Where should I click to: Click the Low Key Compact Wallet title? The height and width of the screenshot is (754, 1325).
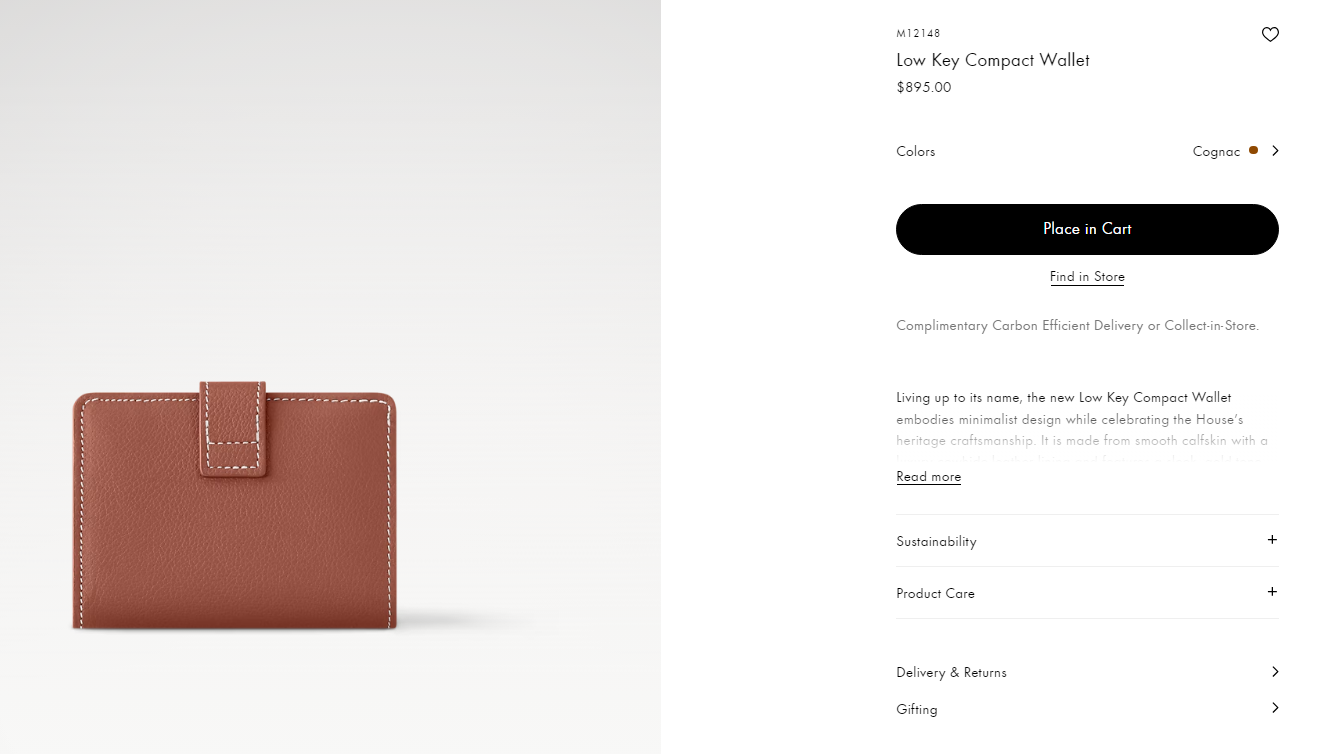[993, 60]
